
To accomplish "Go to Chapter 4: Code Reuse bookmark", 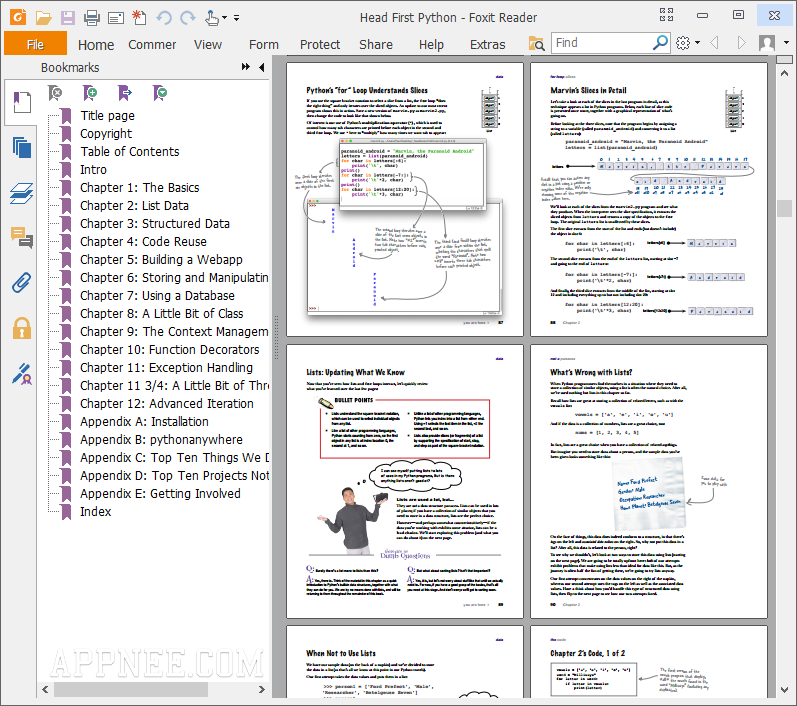I will (143, 241).
